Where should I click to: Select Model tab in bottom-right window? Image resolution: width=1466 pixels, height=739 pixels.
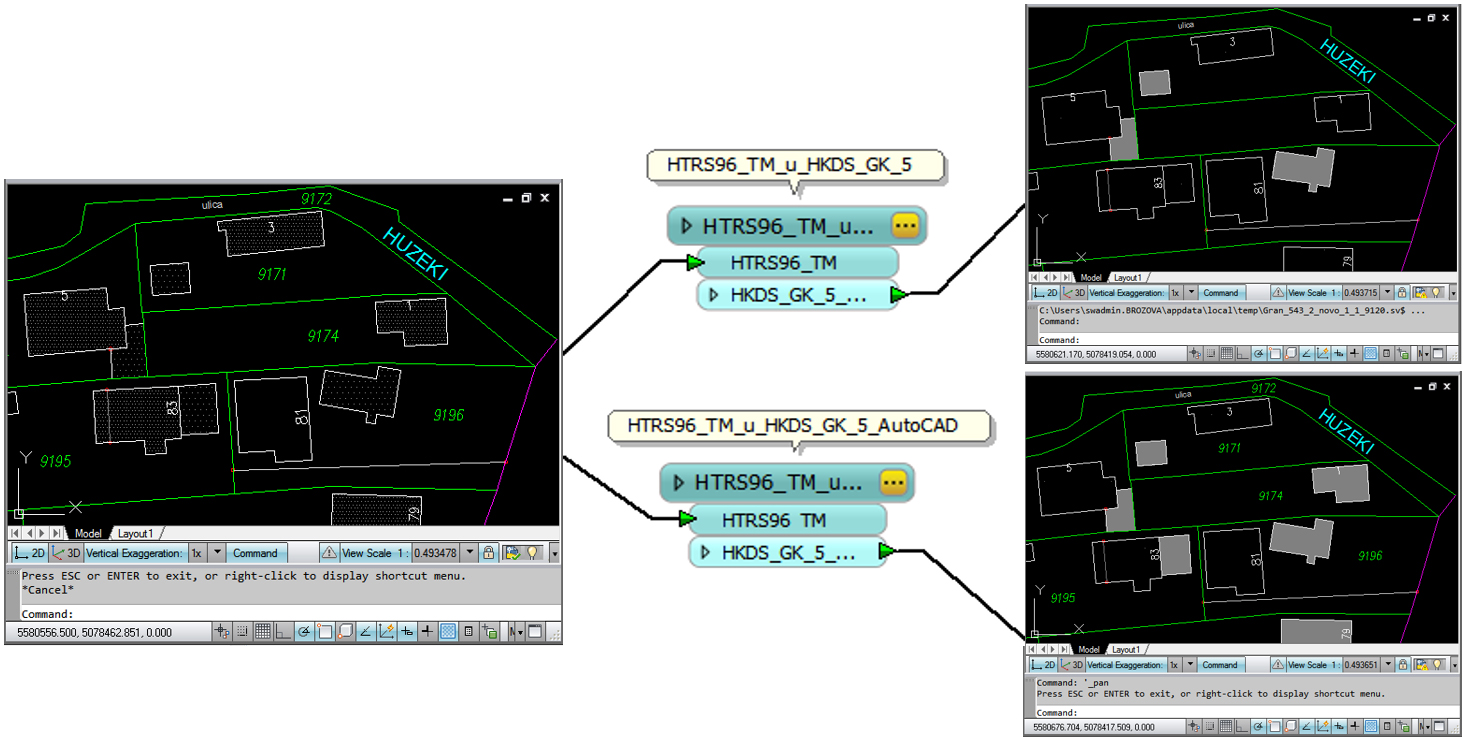click(x=1089, y=649)
